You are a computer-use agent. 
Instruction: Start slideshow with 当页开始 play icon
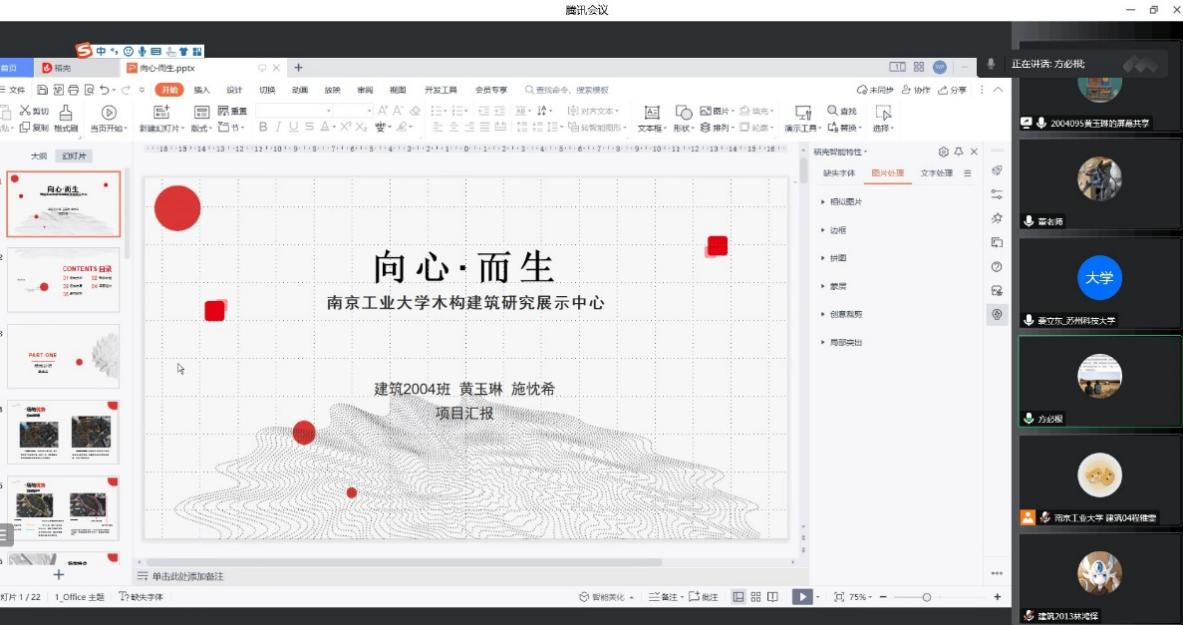coord(108,113)
